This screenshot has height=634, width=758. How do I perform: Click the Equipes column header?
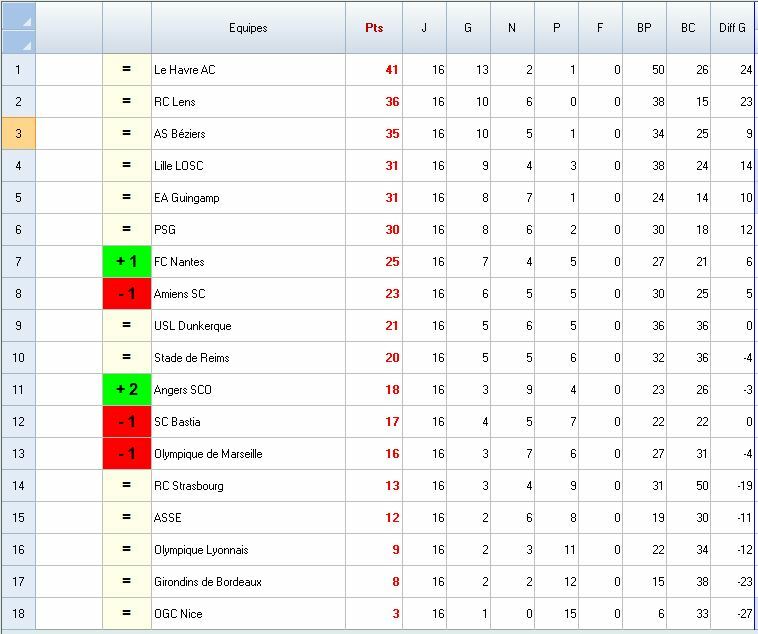point(248,28)
